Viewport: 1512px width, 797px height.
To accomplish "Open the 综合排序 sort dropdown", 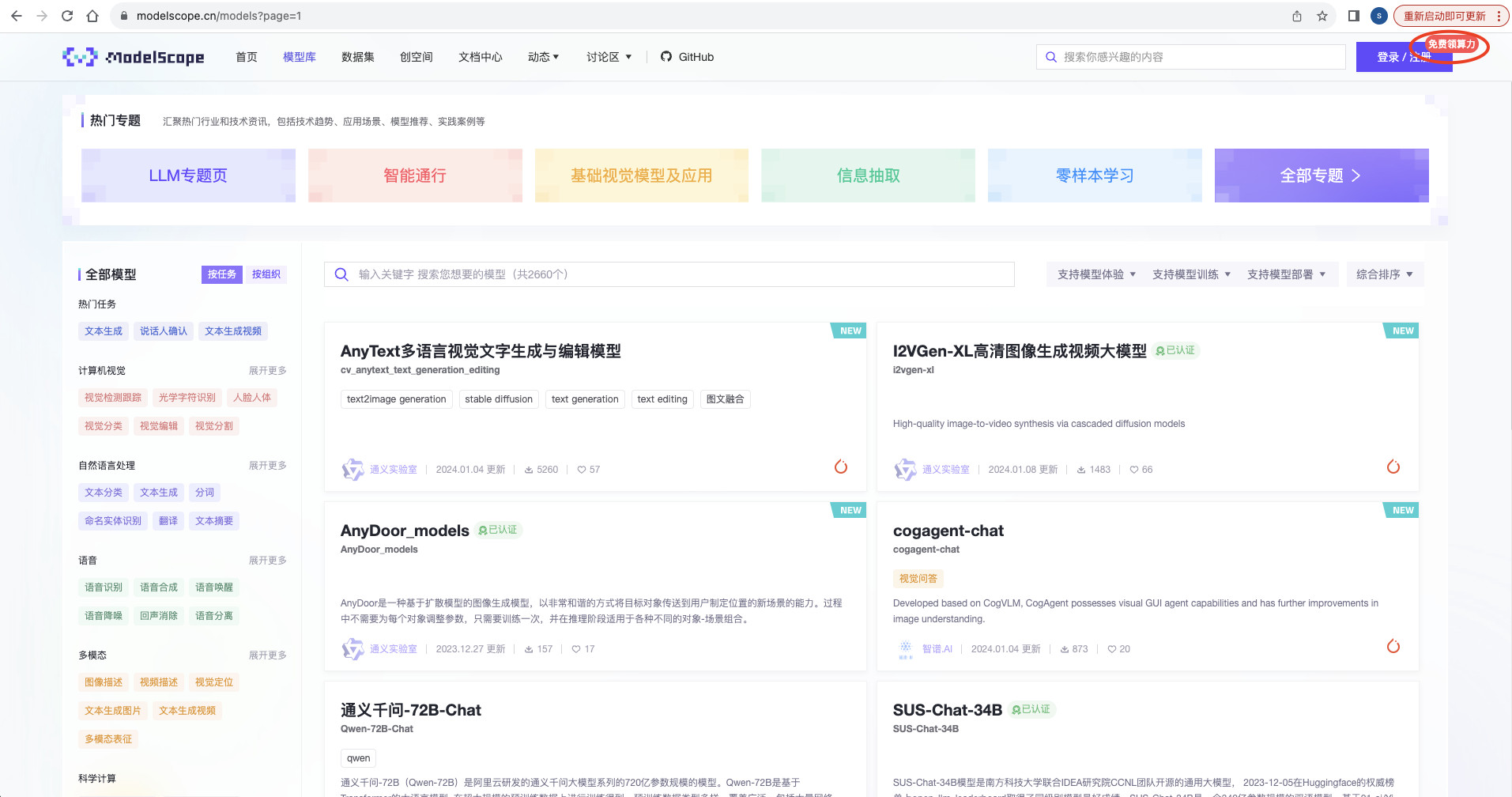I will coord(1385,274).
